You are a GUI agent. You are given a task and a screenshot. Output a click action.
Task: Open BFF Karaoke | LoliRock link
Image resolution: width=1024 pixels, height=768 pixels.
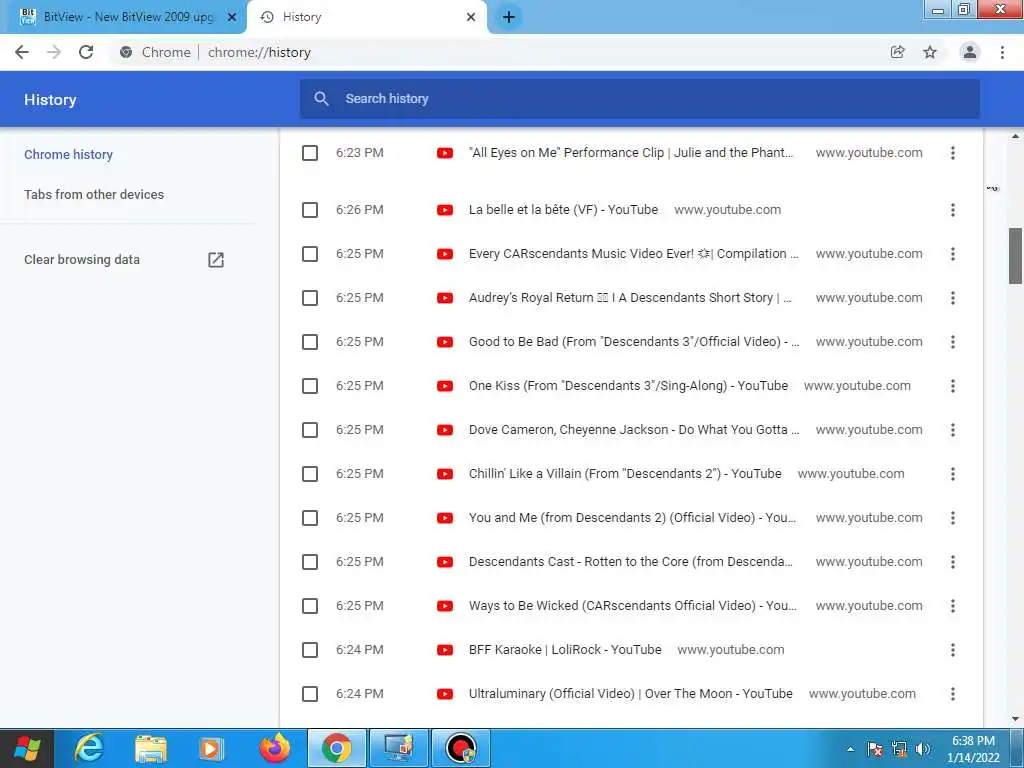click(565, 650)
